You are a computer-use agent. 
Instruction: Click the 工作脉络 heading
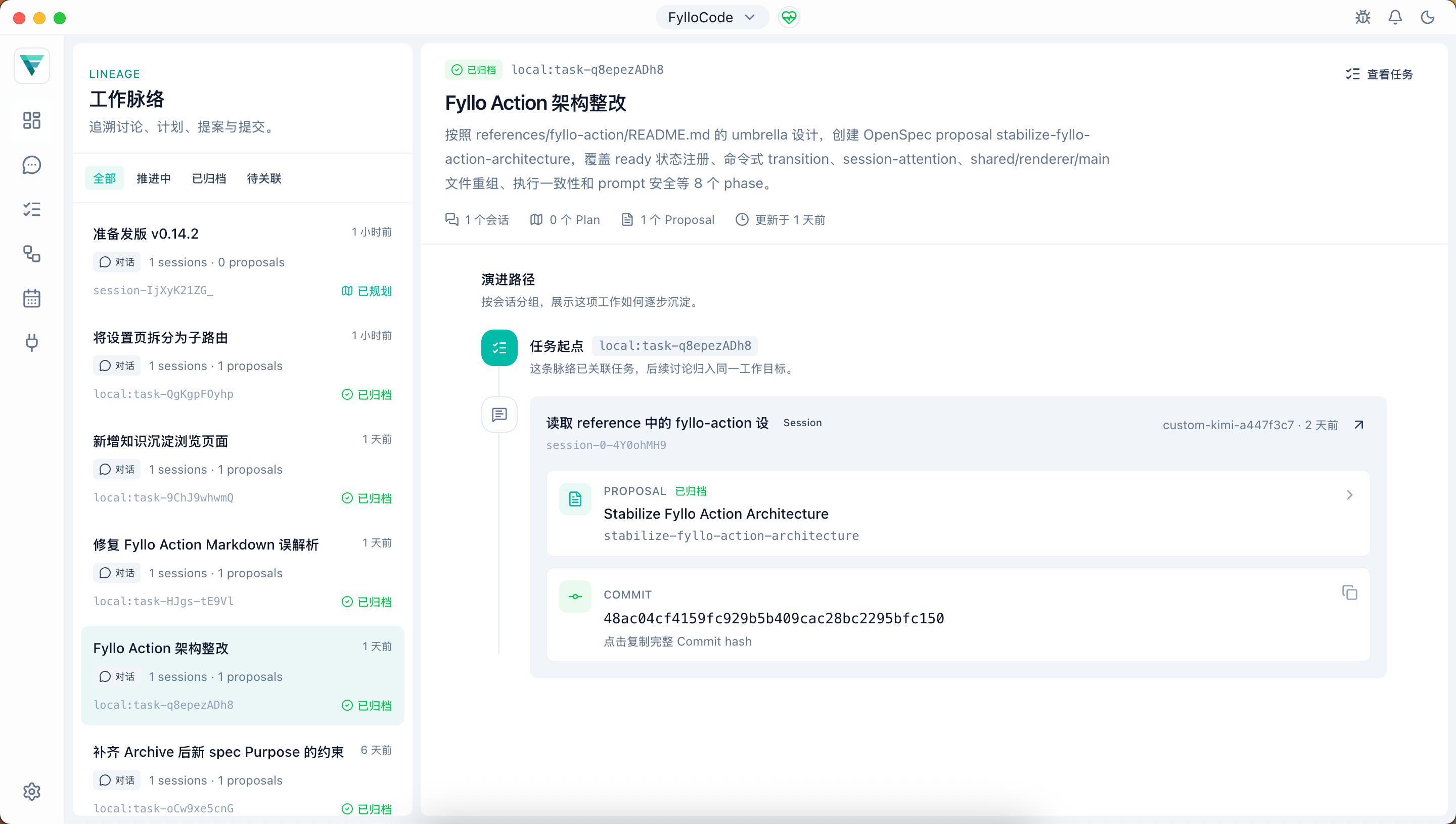(x=127, y=99)
